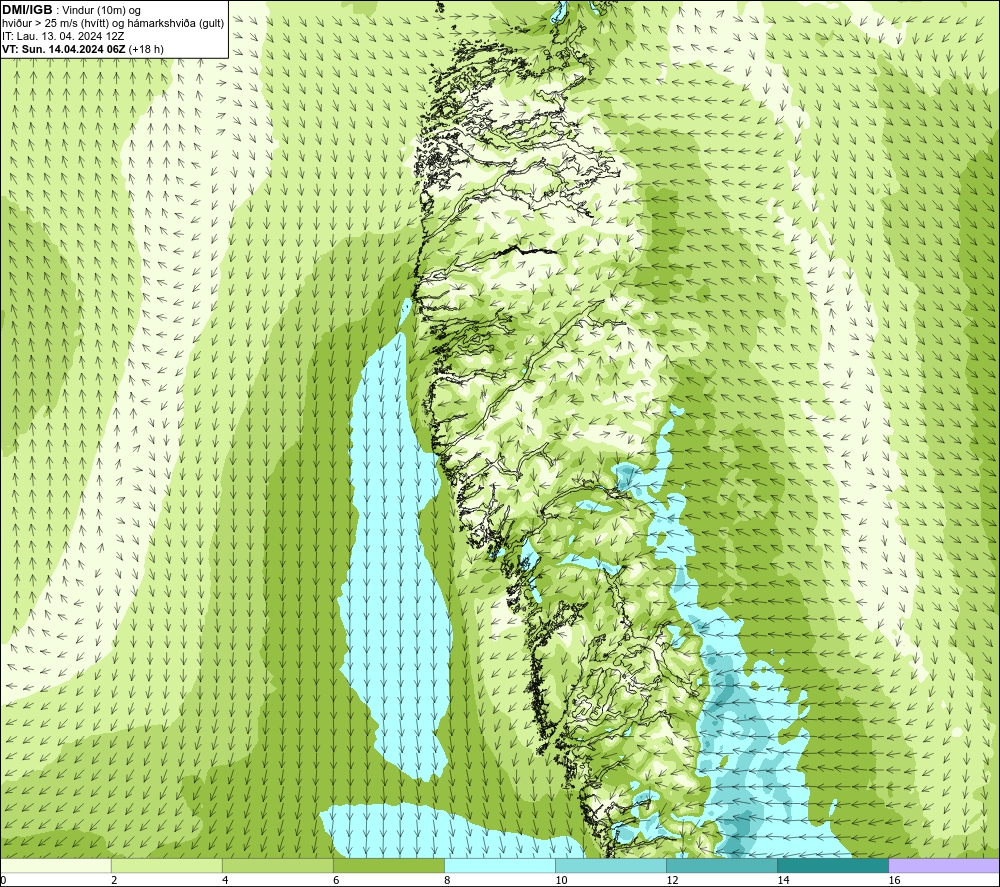Click the scale label '4'
The image size is (1000, 887).
(224, 881)
